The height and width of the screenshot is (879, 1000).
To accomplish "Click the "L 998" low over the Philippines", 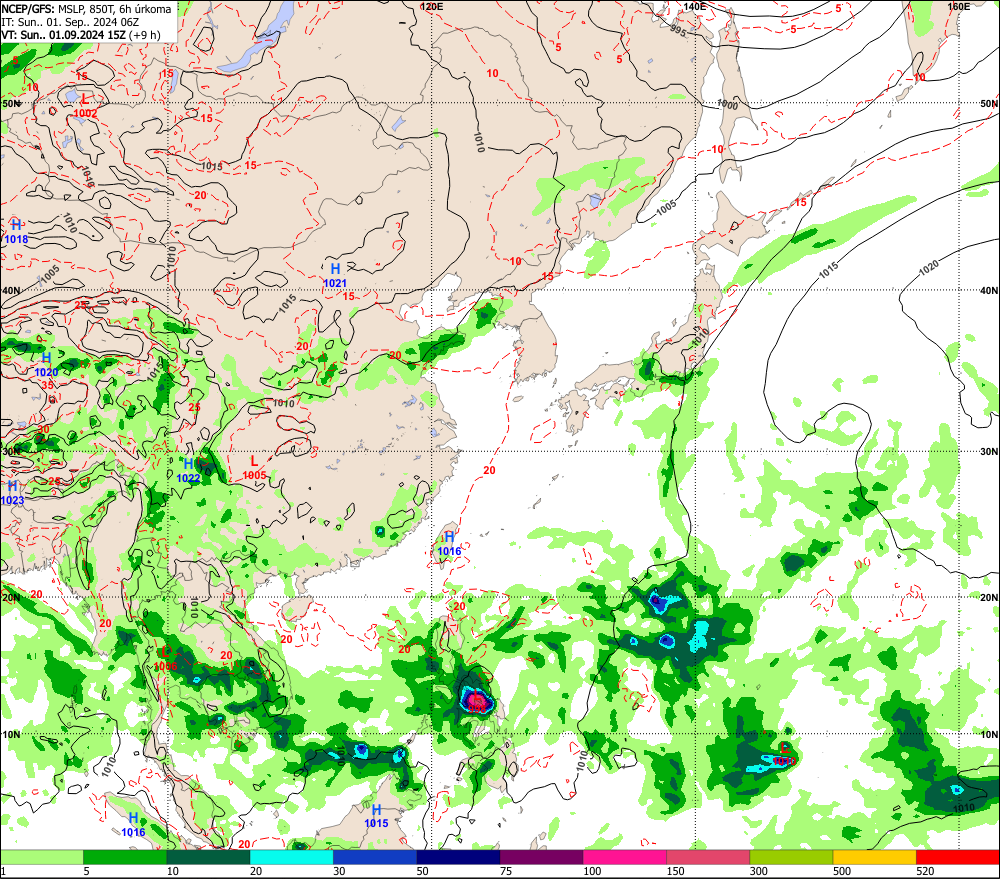I will coord(476,700).
